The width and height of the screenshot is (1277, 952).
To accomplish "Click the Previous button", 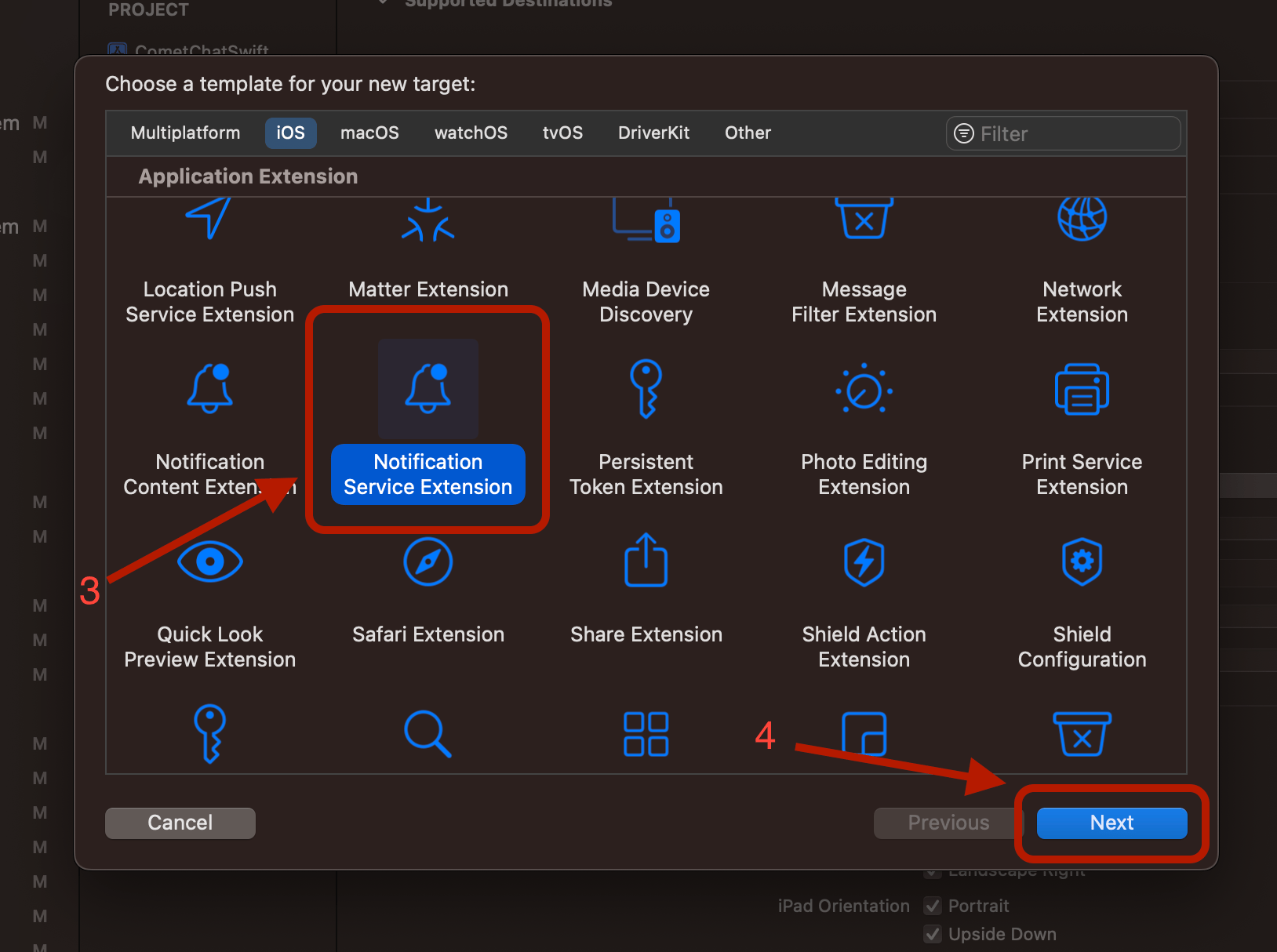I will [x=948, y=823].
